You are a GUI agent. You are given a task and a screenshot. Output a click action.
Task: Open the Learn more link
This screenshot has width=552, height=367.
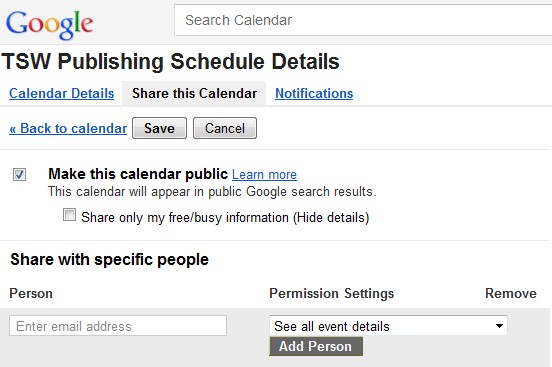[264, 174]
